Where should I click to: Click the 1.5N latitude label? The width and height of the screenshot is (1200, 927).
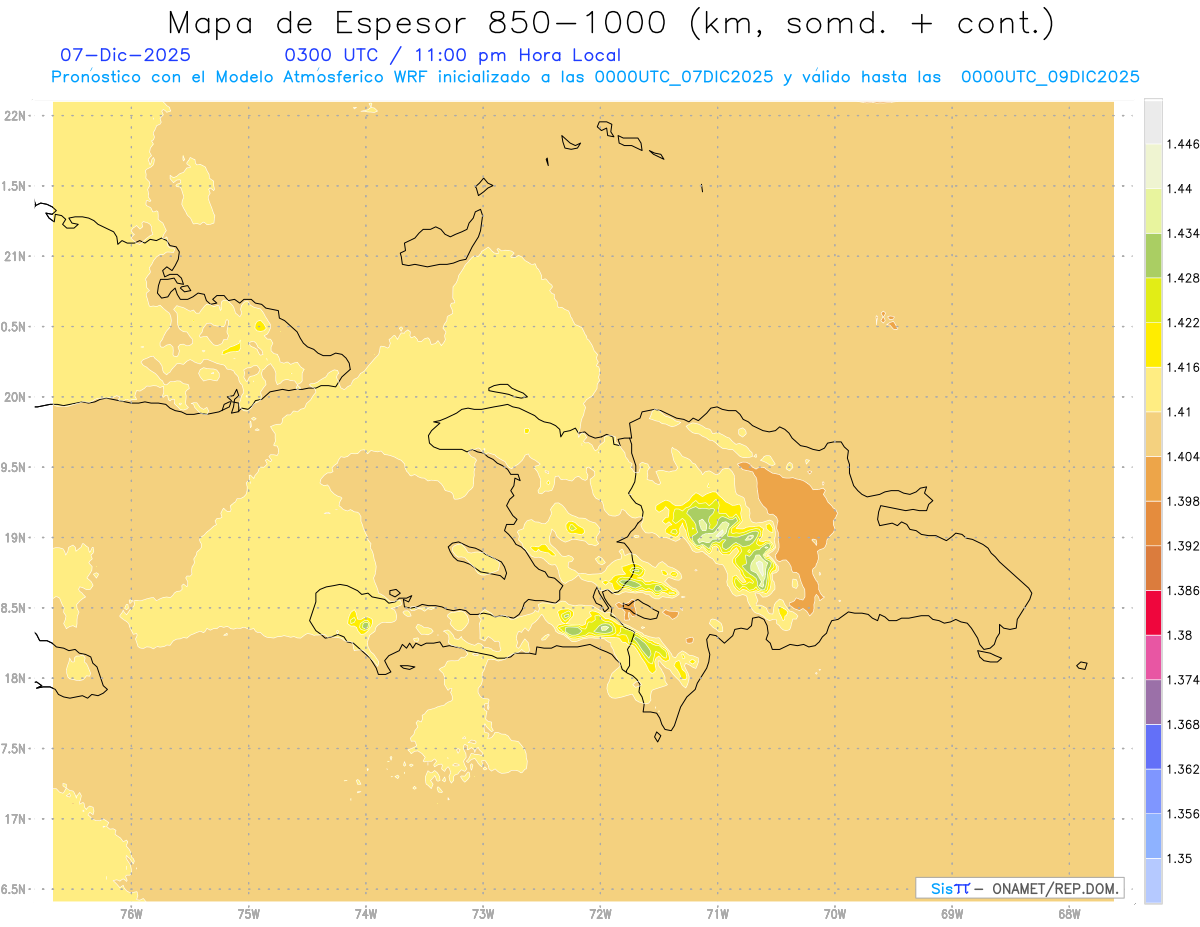(x=14, y=186)
